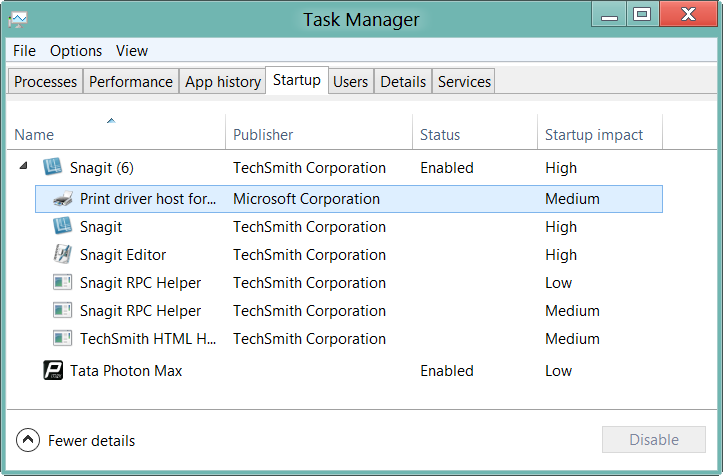Click the Print driver host printer icon
Screen dimensions: 723x476
pyautogui.click(x=62, y=199)
